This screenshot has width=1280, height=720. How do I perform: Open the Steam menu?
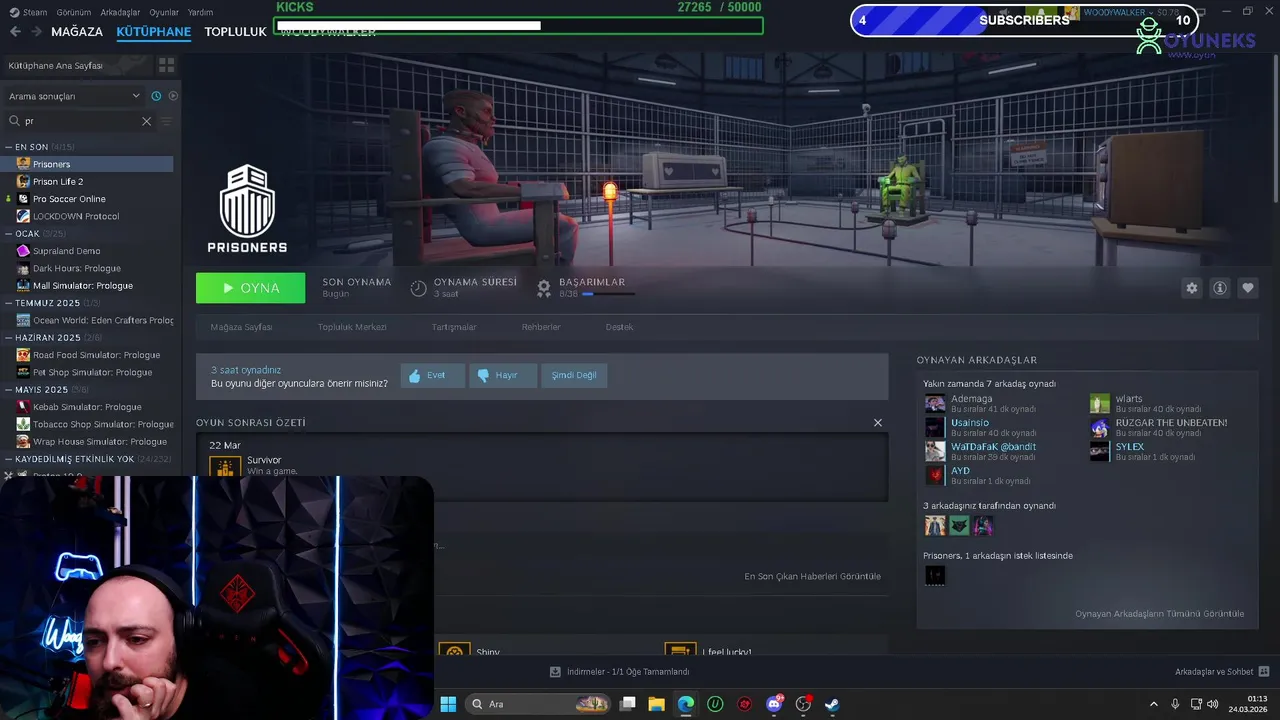pyautogui.click(x=29, y=13)
